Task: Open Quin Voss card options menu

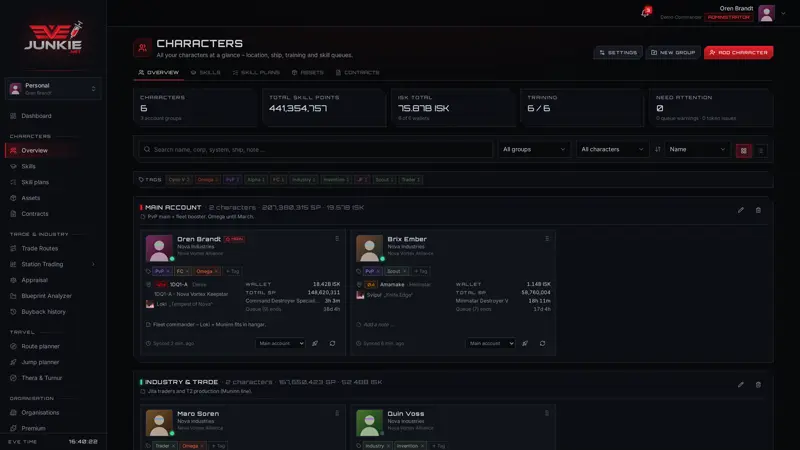Action: (547, 413)
